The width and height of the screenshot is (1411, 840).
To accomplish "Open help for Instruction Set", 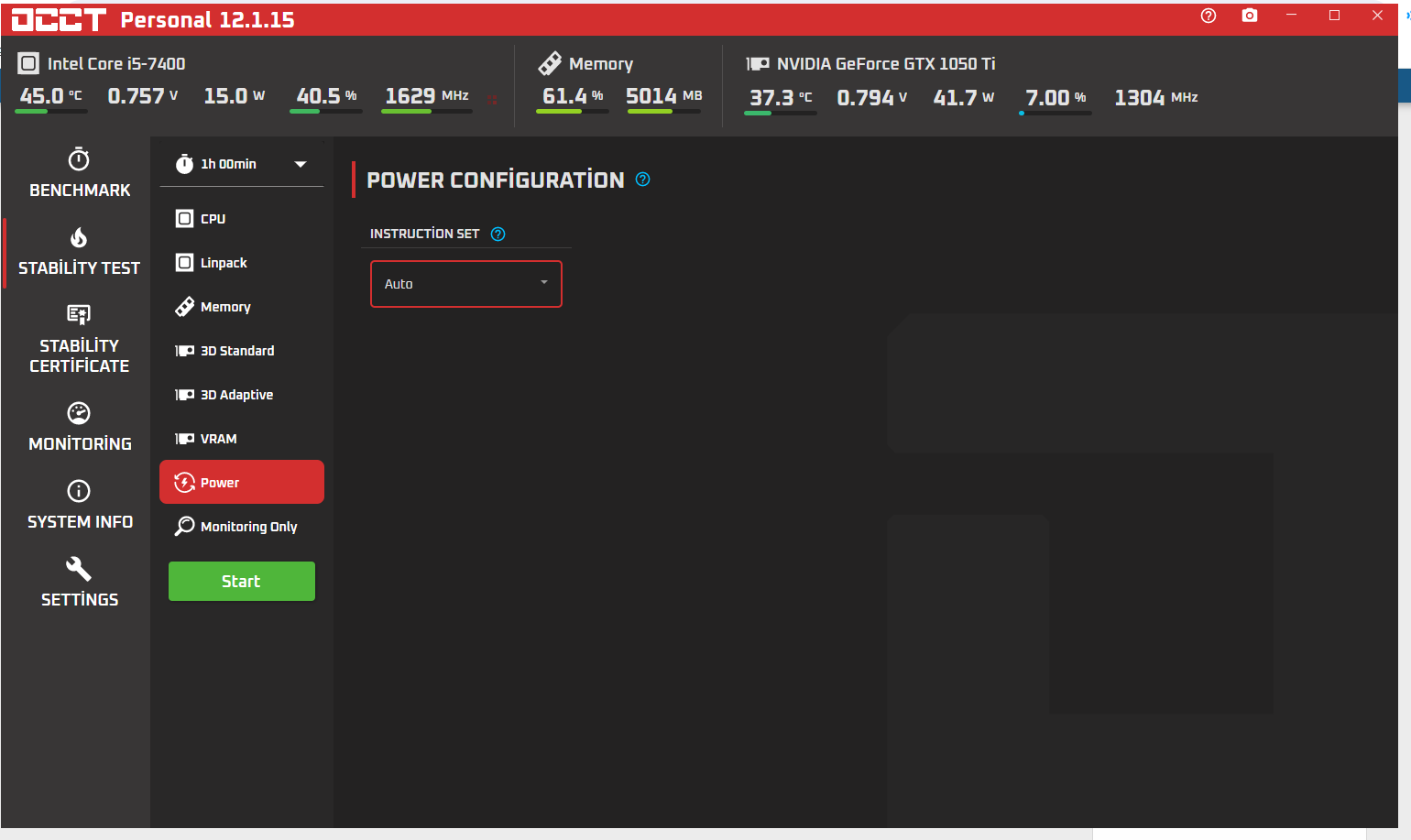I will tap(498, 234).
